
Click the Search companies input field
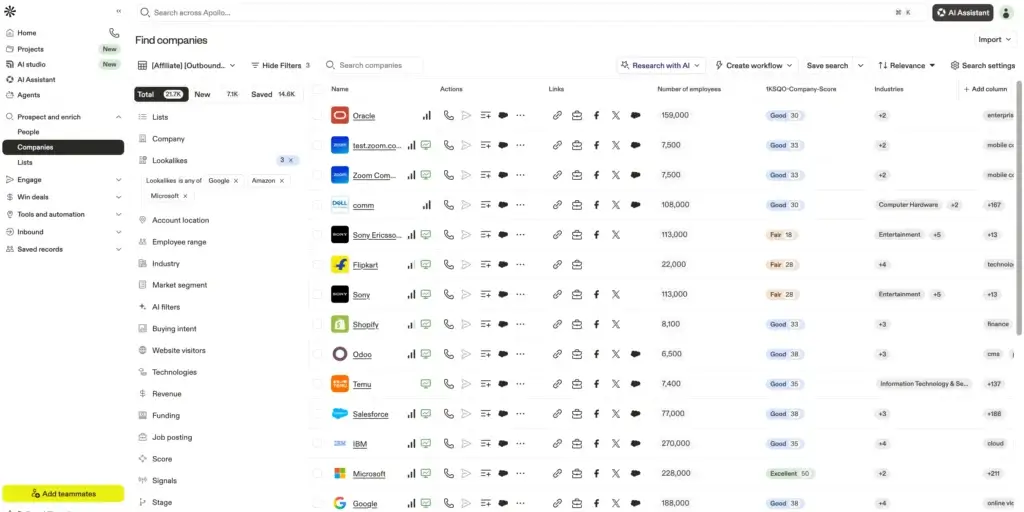pyautogui.click(x=374, y=65)
